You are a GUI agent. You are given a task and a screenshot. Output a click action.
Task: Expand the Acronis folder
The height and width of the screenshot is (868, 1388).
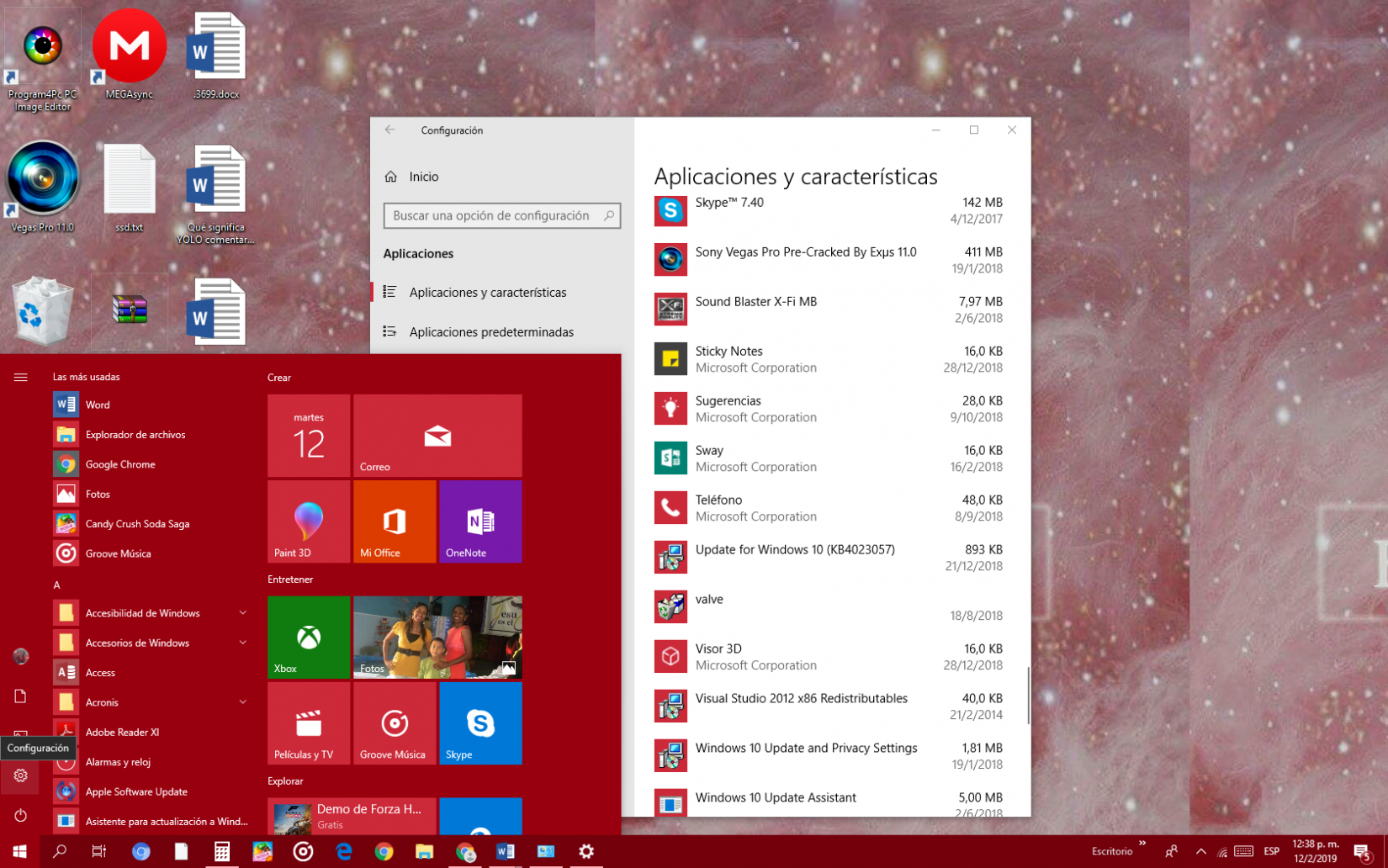tap(151, 702)
